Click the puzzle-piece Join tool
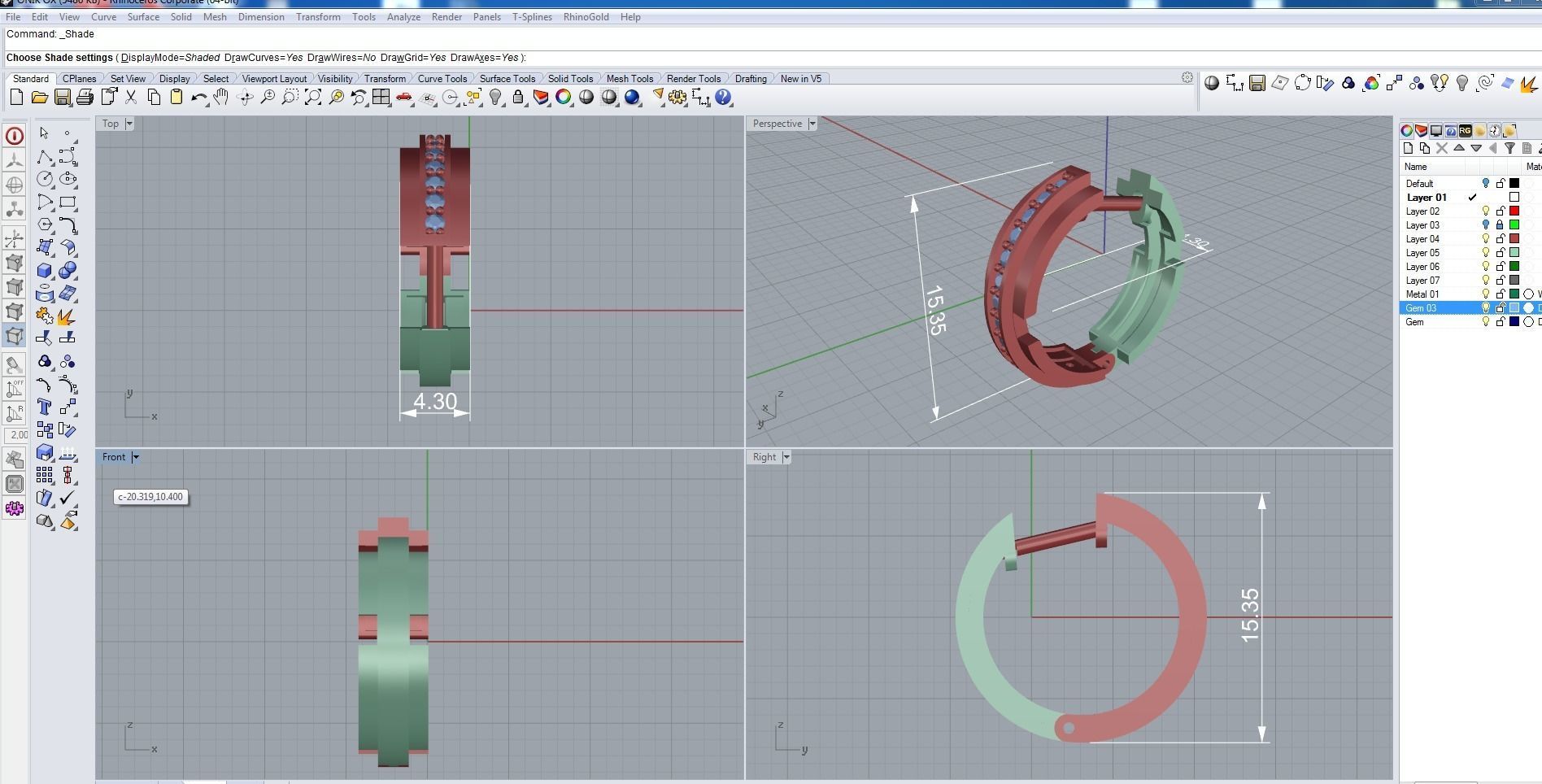1542x784 pixels. tap(45, 316)
